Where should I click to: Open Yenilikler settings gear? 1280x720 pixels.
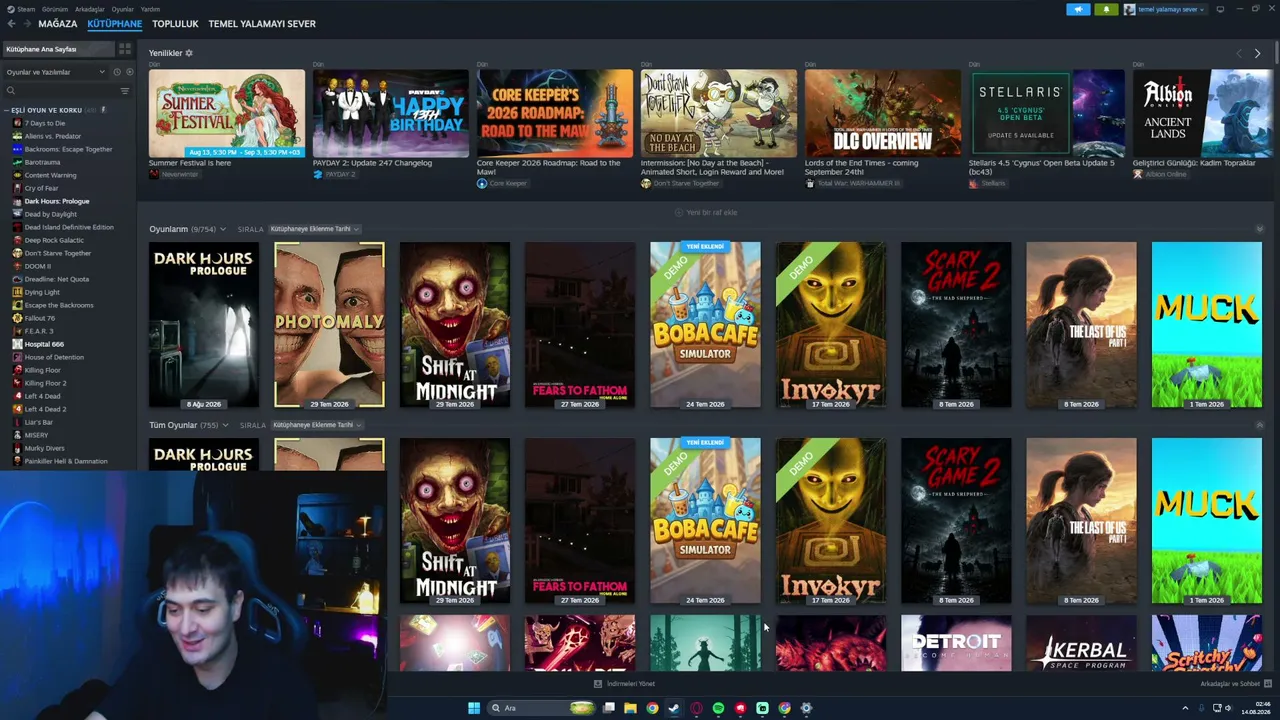tap(189, 53)
